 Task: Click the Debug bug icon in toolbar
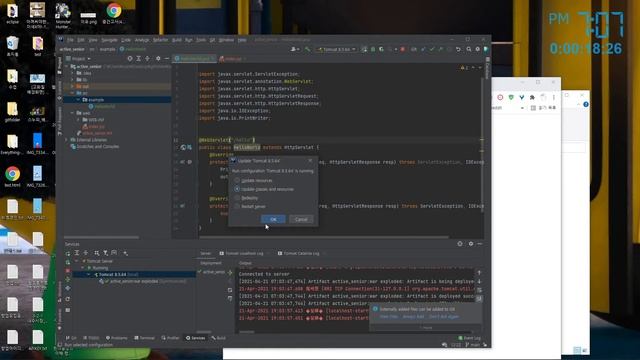(x=373, y=49)
